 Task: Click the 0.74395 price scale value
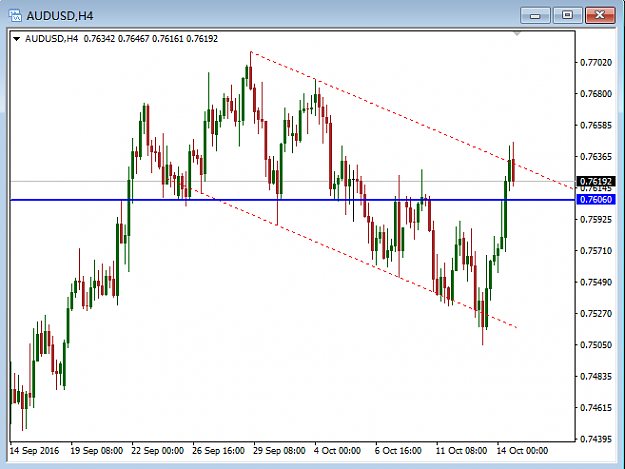596,439
